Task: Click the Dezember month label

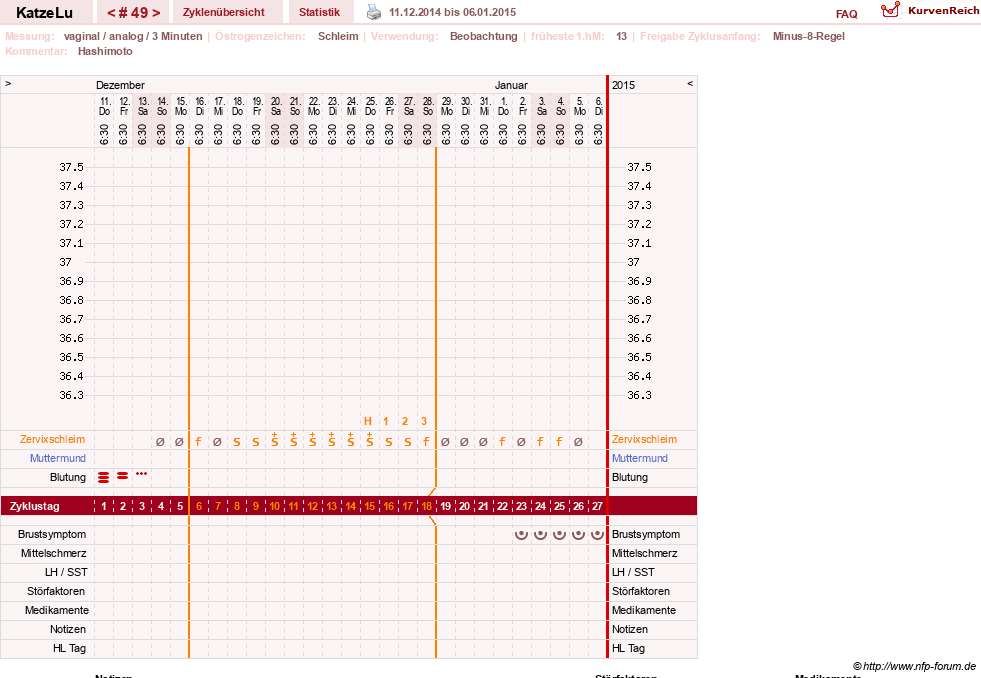Action: pos(120,85)
